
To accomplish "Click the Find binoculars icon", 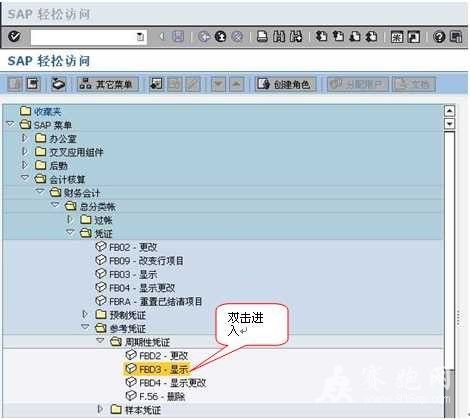I will [x=279, y=36].
